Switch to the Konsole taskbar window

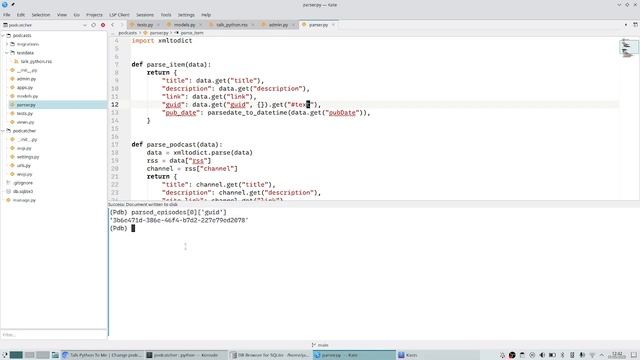[186, 355]
